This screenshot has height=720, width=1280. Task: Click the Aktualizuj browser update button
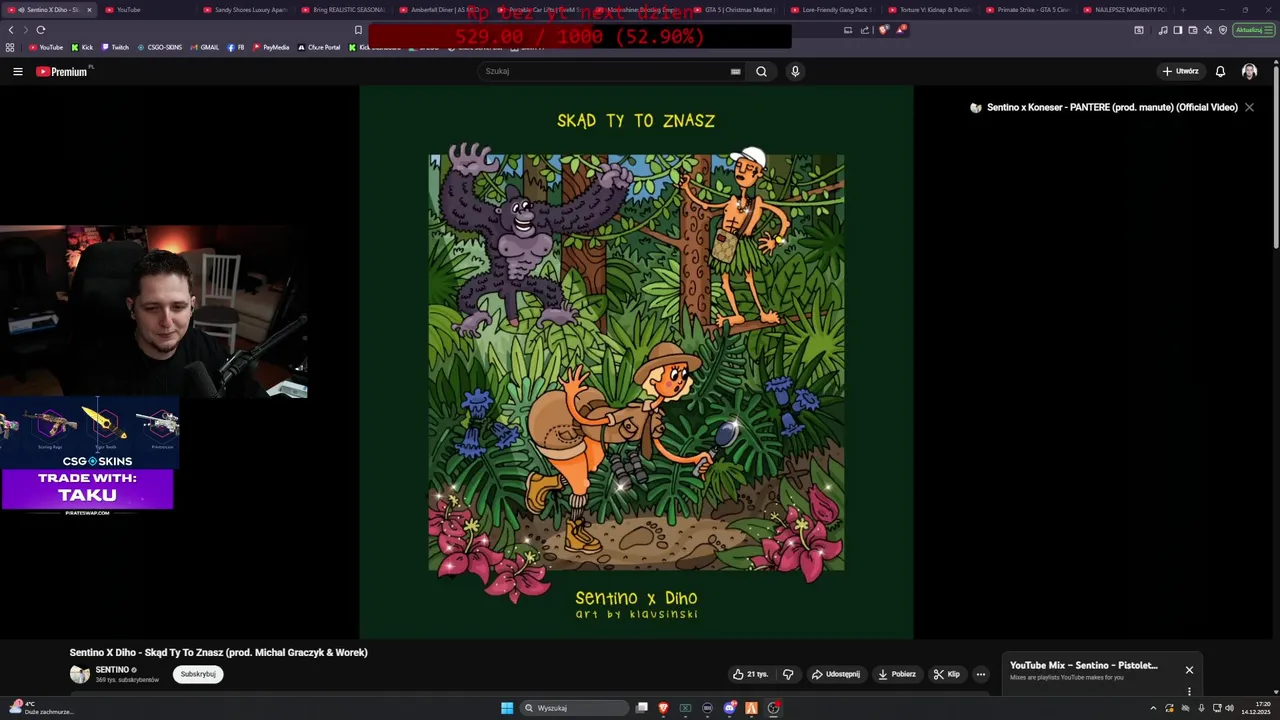(1253, 30)
